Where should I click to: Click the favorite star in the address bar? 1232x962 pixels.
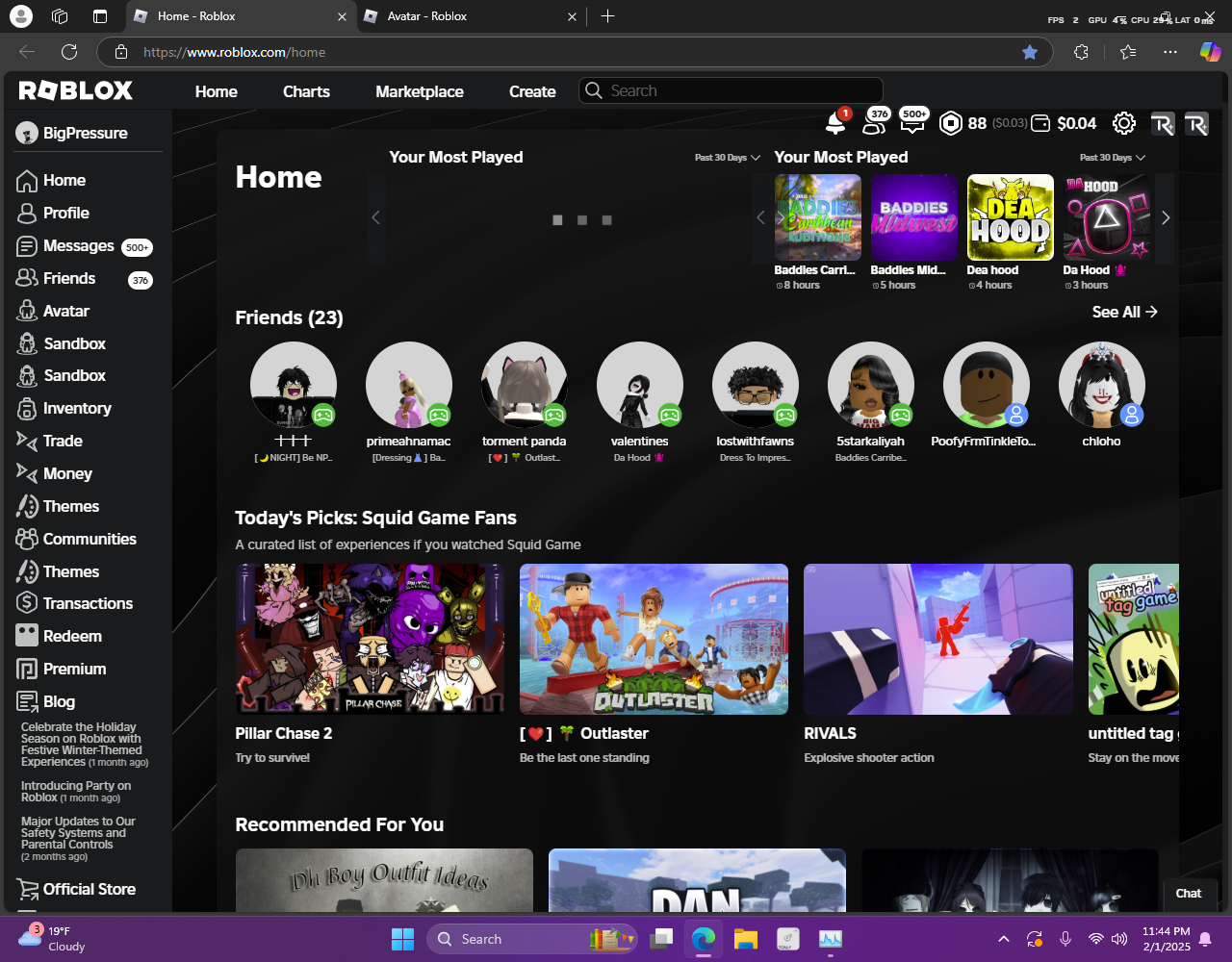click(1030, 52)
